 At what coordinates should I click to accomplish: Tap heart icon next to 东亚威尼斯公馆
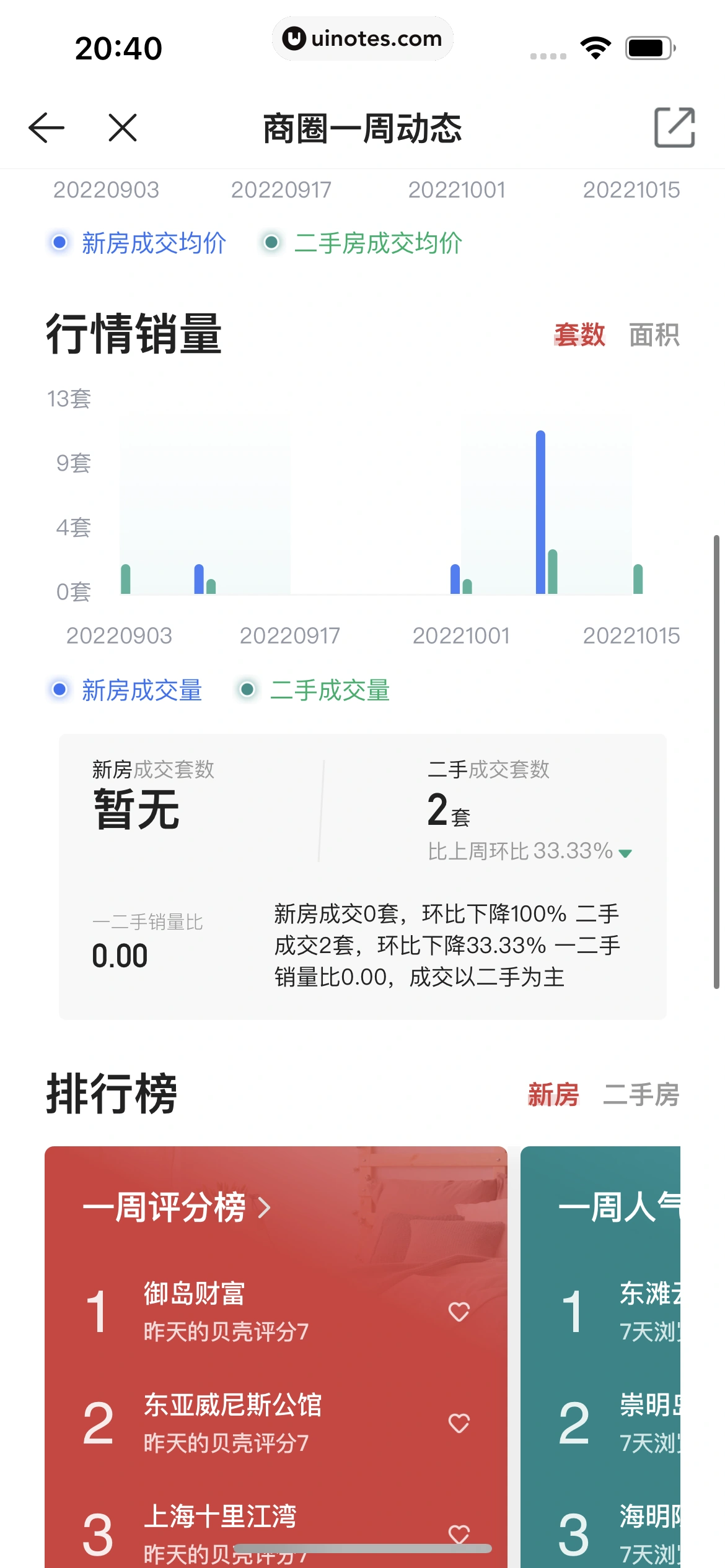[459, 1423]
